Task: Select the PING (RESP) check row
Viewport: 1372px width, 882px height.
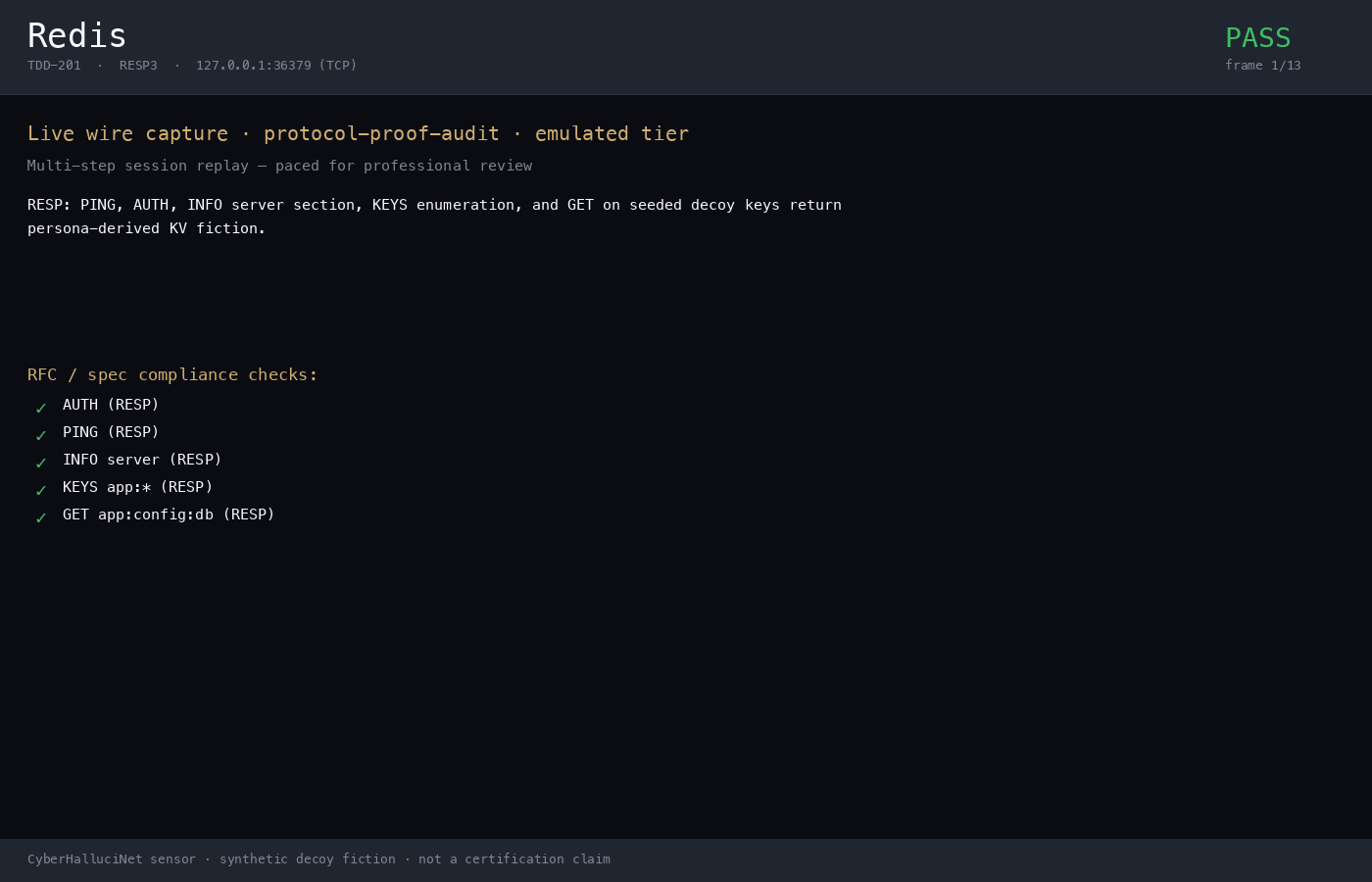Action: click(111, 432)
